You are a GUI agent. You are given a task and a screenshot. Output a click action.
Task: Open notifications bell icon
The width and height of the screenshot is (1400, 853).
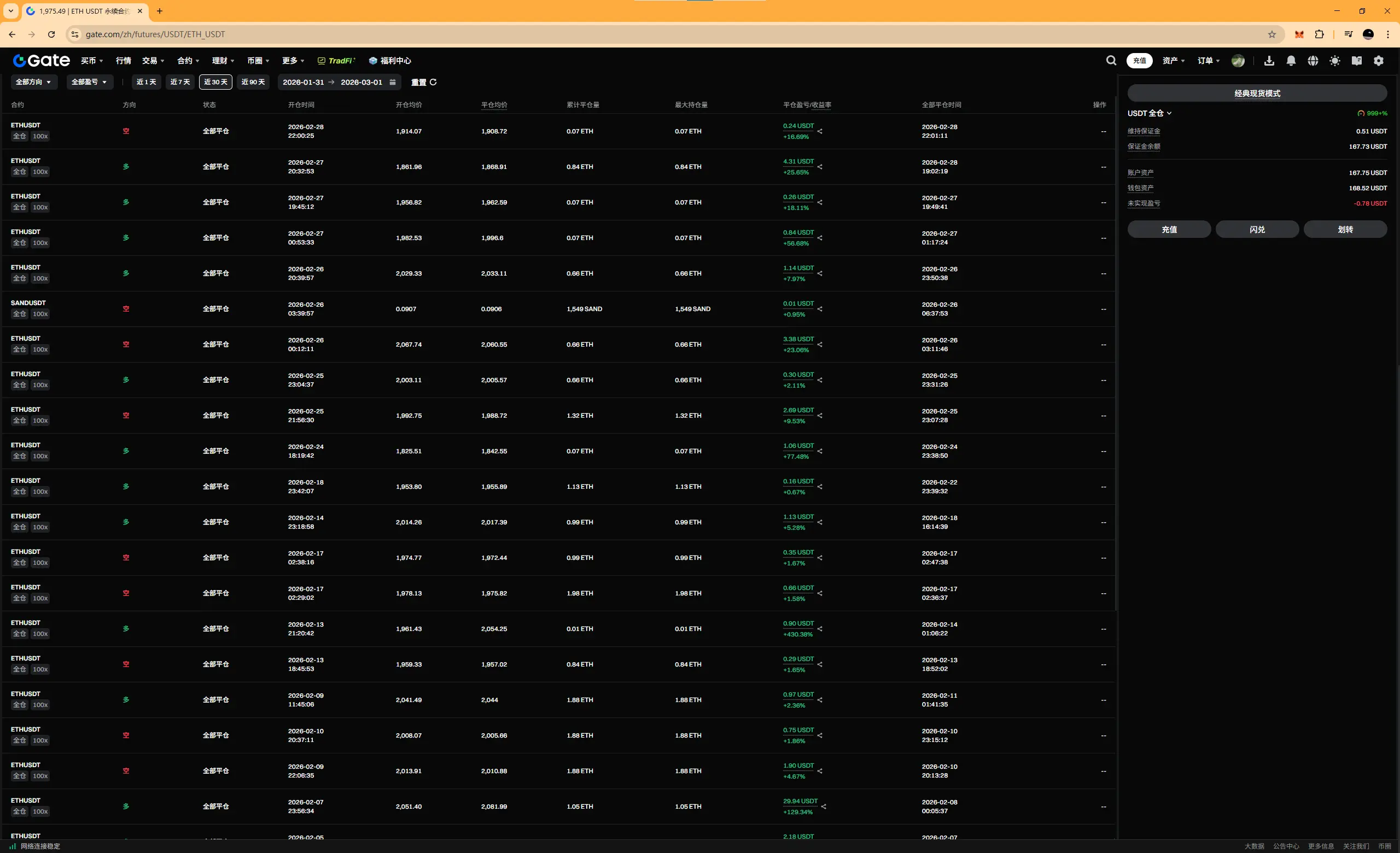click(1291, 61)
